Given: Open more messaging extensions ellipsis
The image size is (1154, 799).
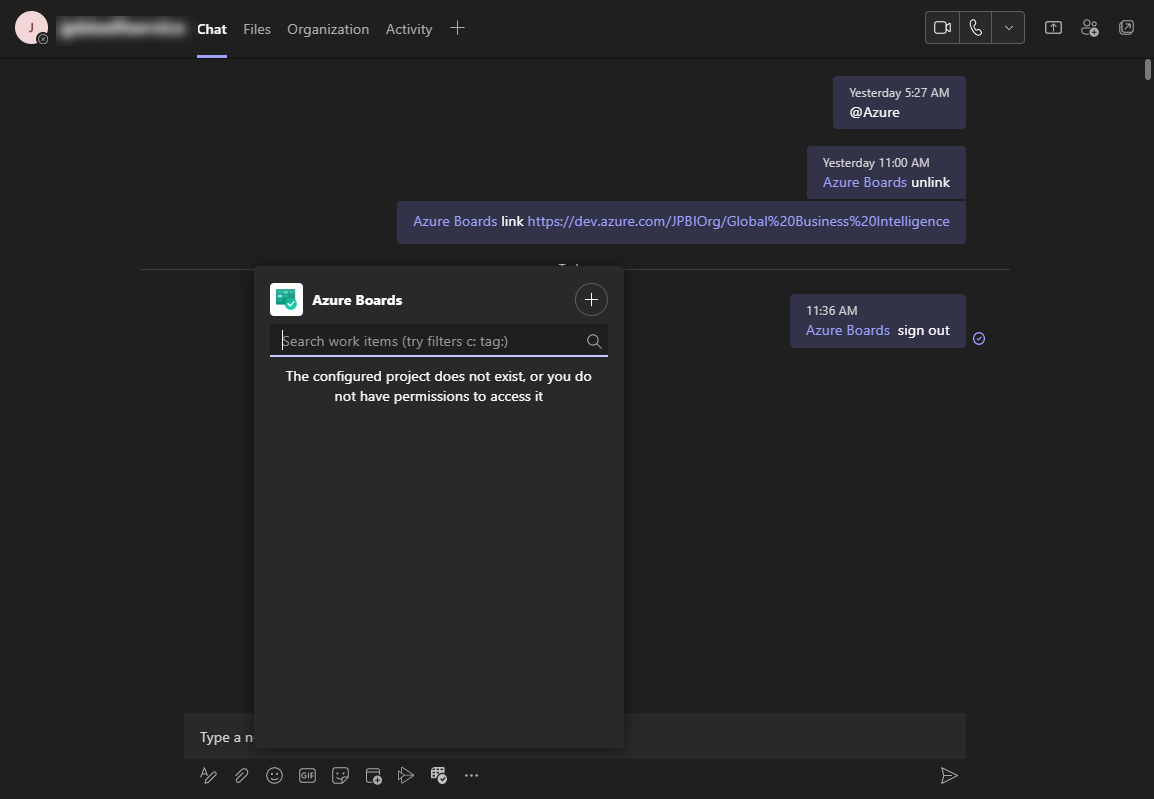Looking at the screenshot, I should (x=472, y=775).
